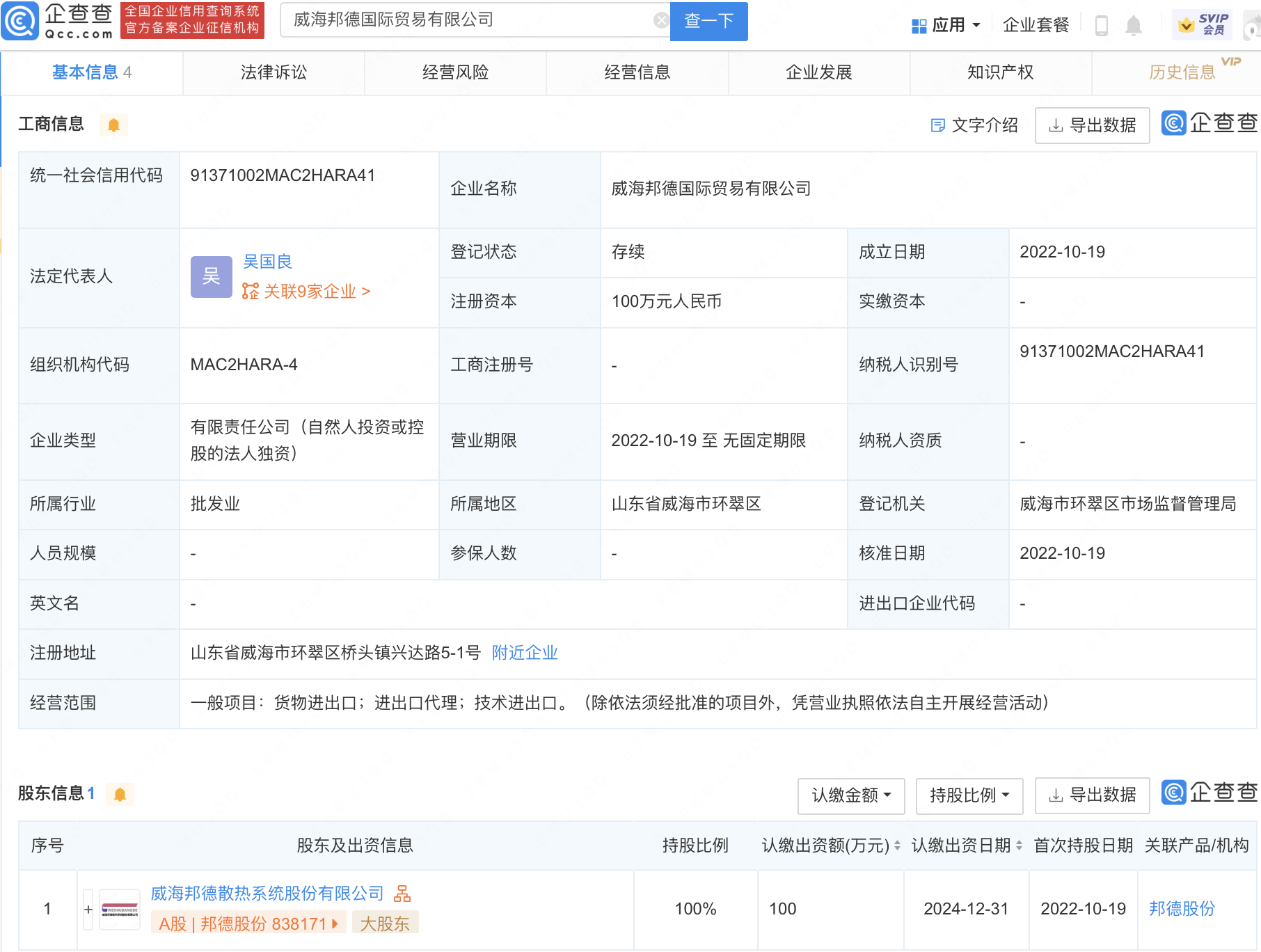The image size is (1261, 952).
Task: Open 邦德股份 related product link
Action: tap(1182, 909)
